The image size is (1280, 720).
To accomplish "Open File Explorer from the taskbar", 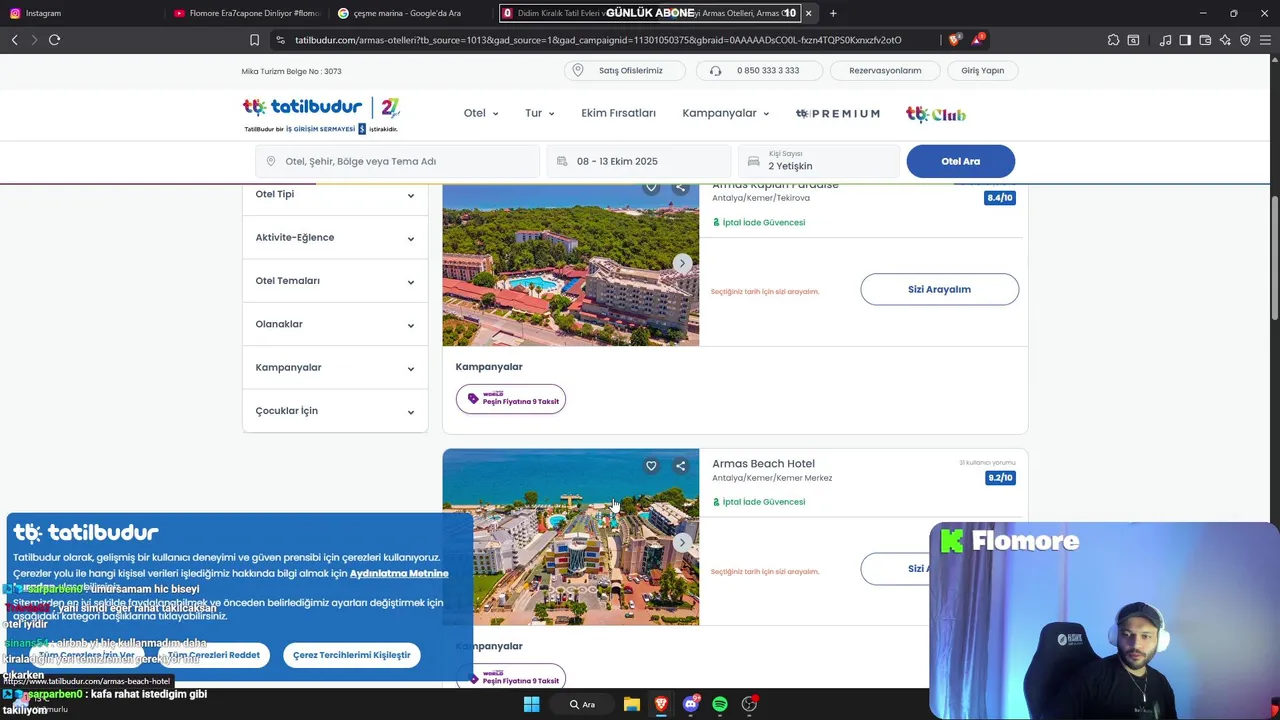I will [632, 704].
